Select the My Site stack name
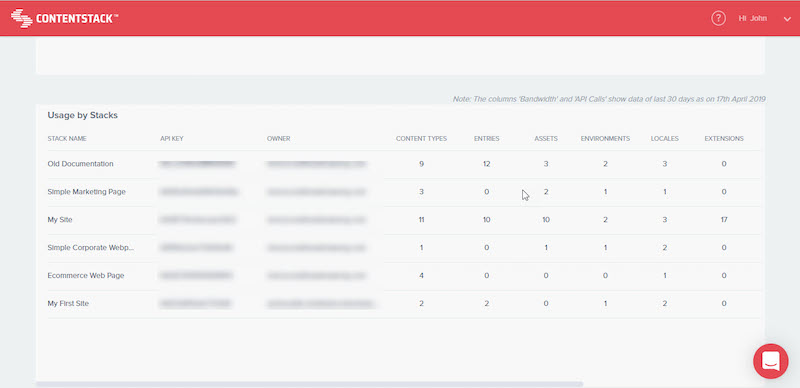The height and width of the screenshot is (388, 800). point(60,220)
